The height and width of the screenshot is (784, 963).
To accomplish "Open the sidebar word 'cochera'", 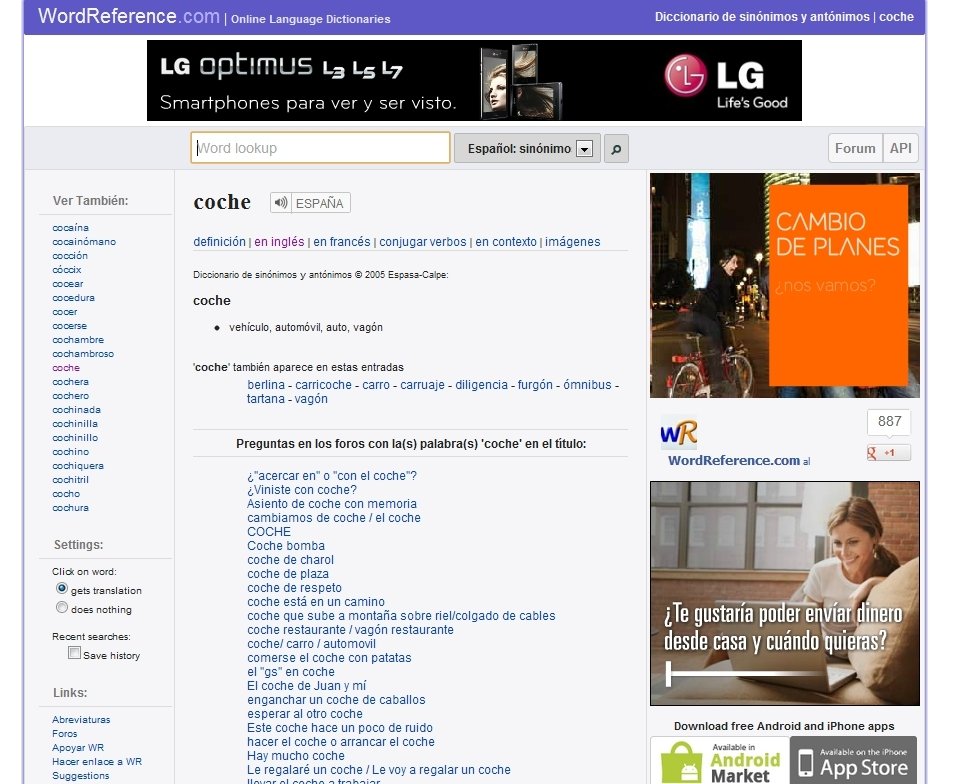I will click(71, 382).
